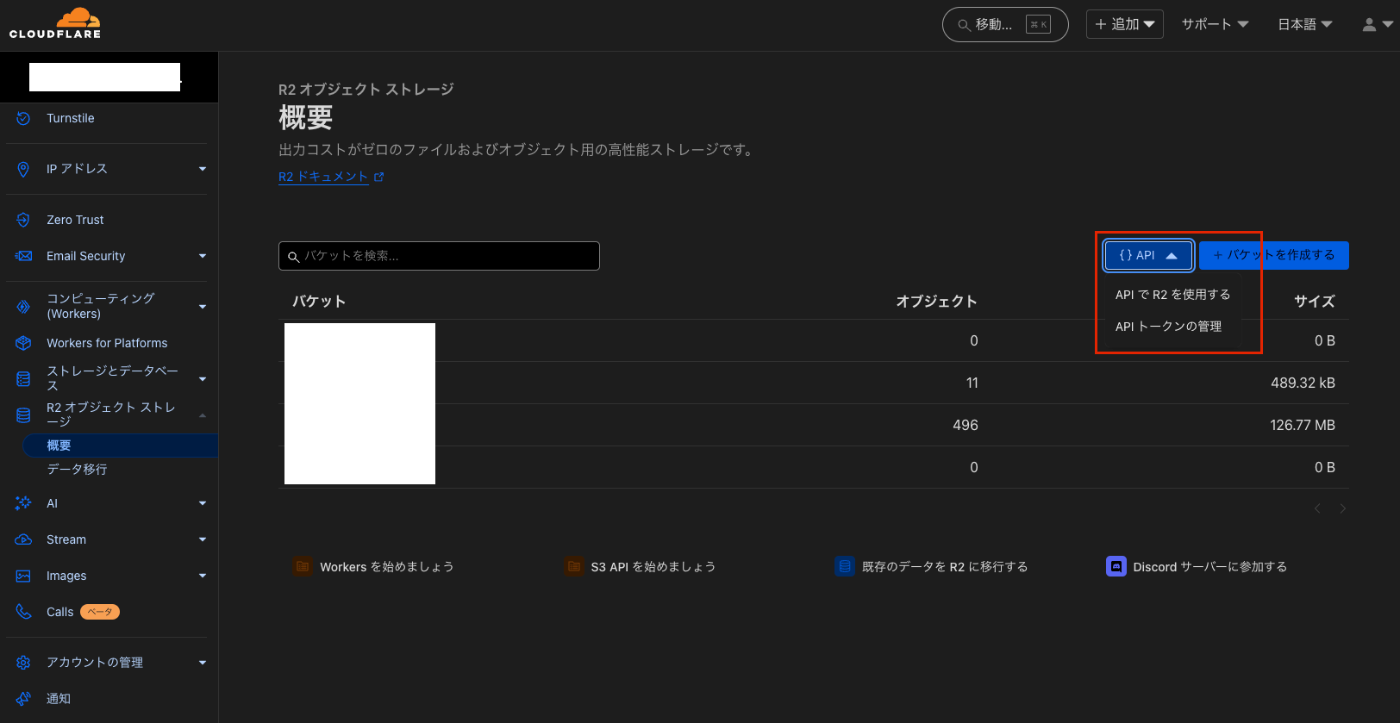The image size is (1400, 723).
Task: Click the Cloudflare logo
Action: (55, 22)
